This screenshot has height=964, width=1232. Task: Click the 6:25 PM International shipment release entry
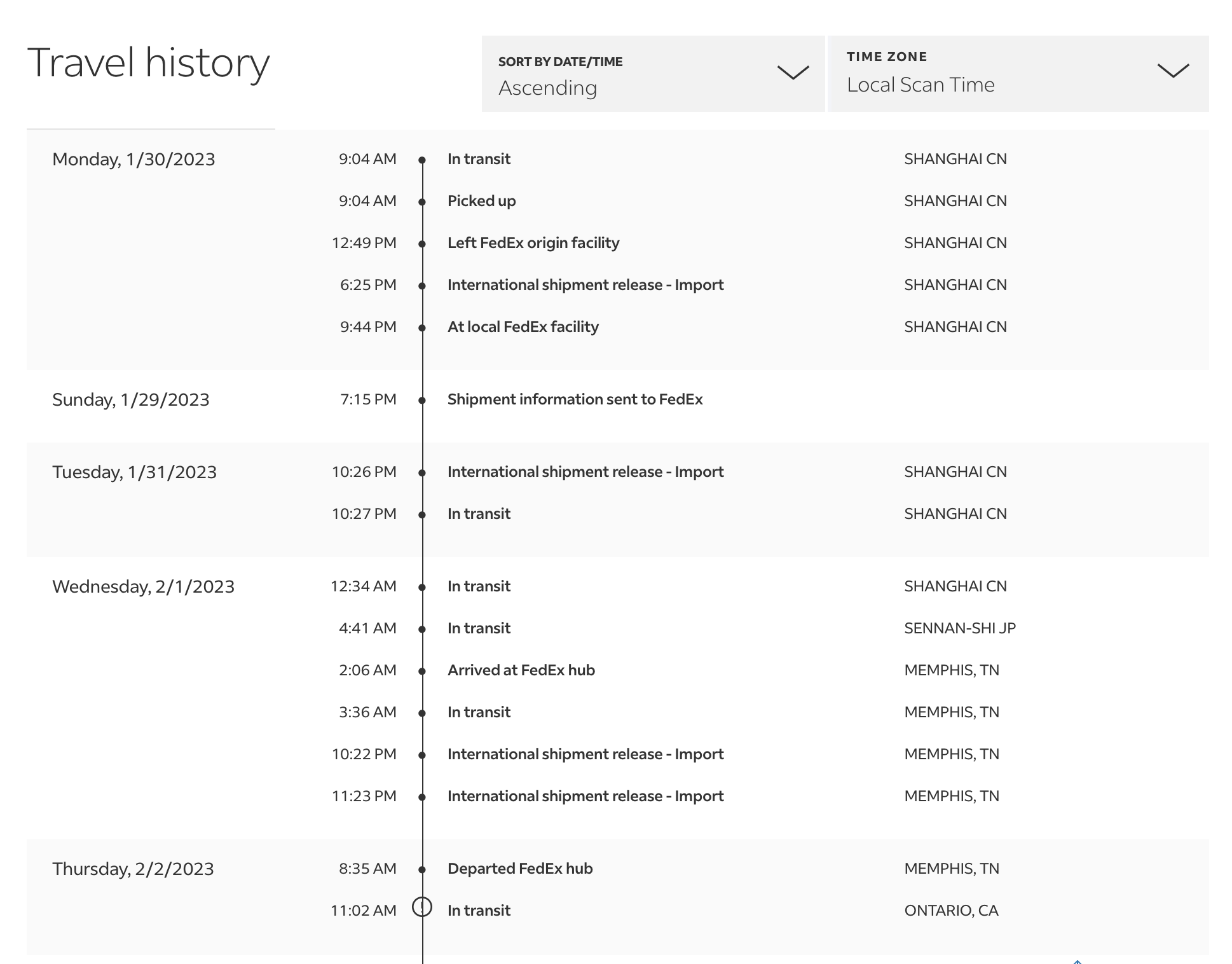pos(585,285)
